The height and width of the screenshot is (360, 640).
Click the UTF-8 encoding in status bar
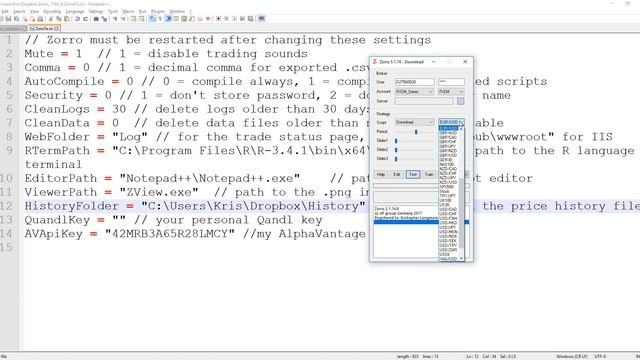pyautogui.click(x=600, y=356)
